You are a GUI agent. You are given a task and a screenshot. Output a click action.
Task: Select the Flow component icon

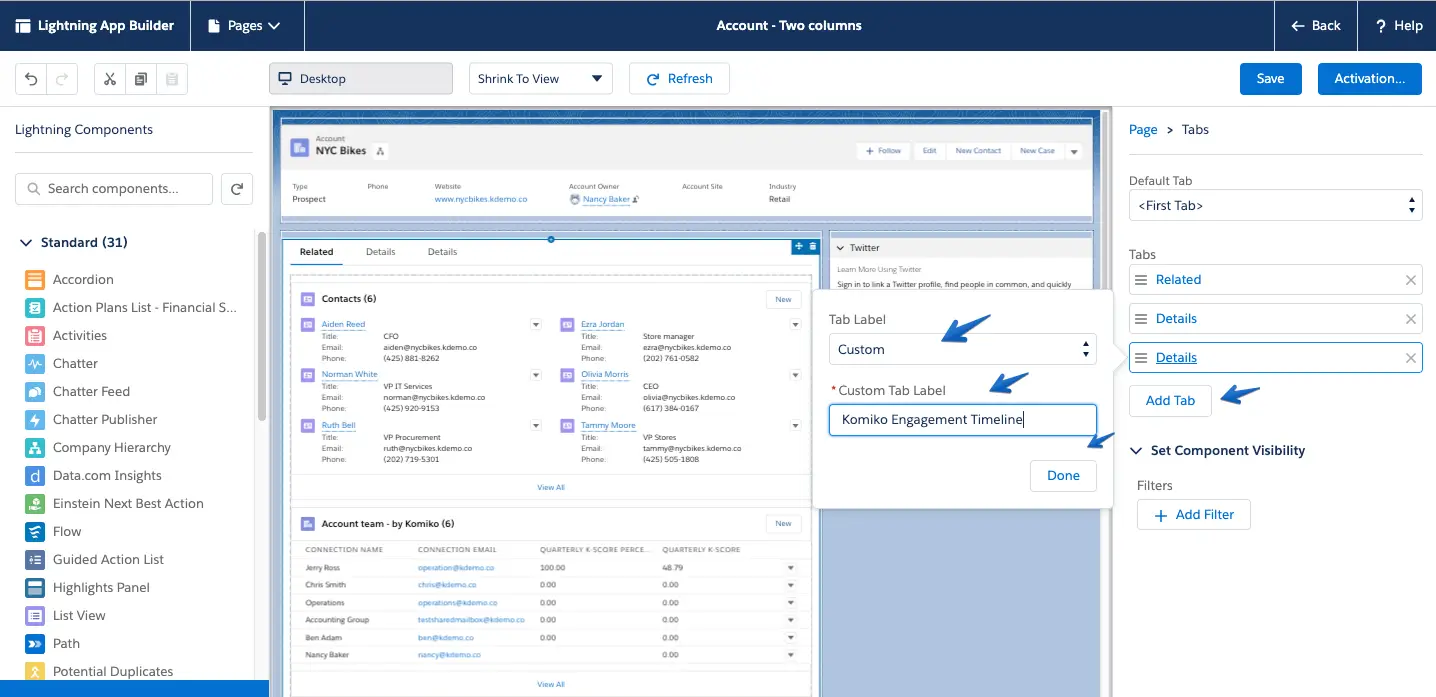point(35,532)
